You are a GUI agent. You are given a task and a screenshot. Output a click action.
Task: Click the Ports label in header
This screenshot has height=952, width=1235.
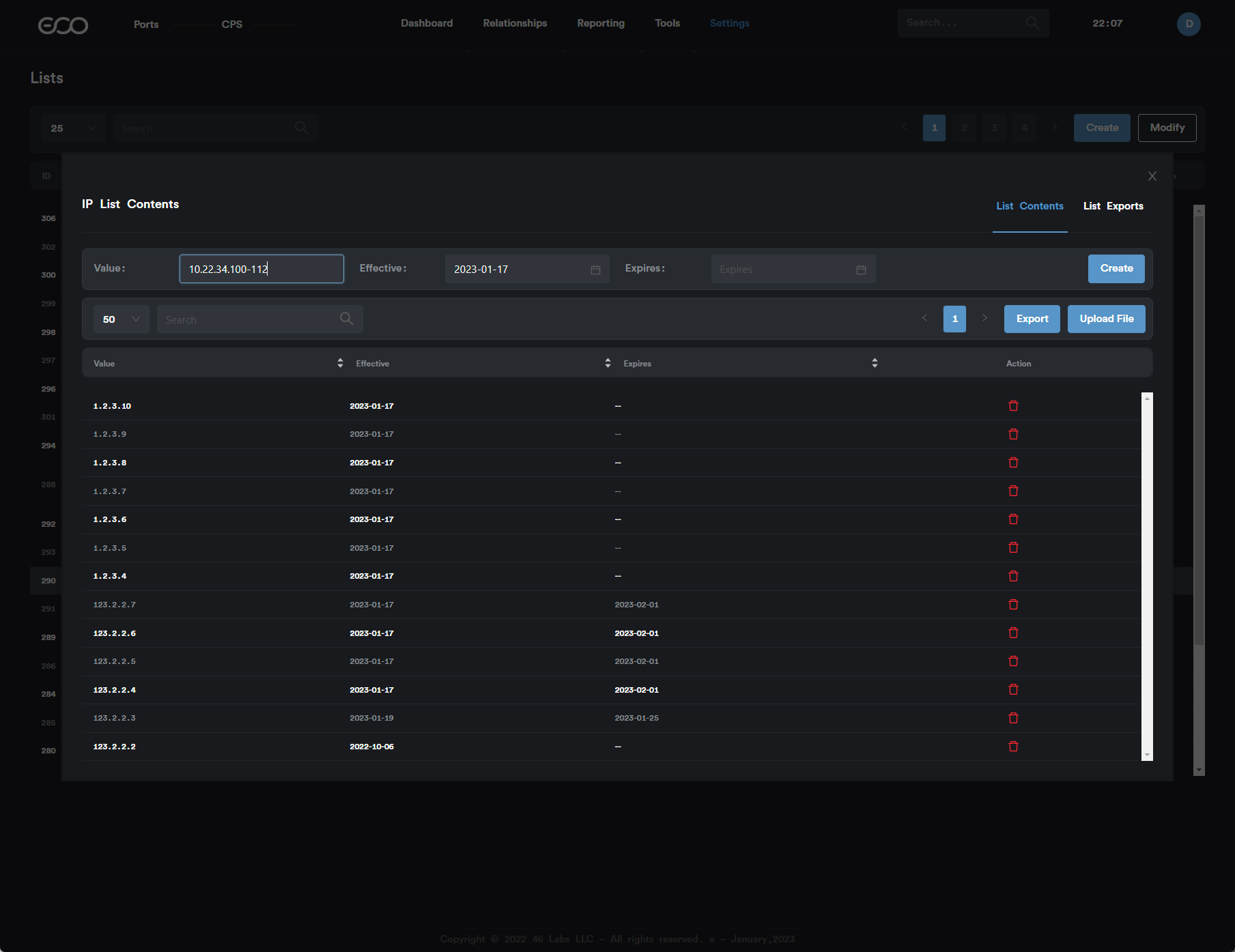click(146, 25)
